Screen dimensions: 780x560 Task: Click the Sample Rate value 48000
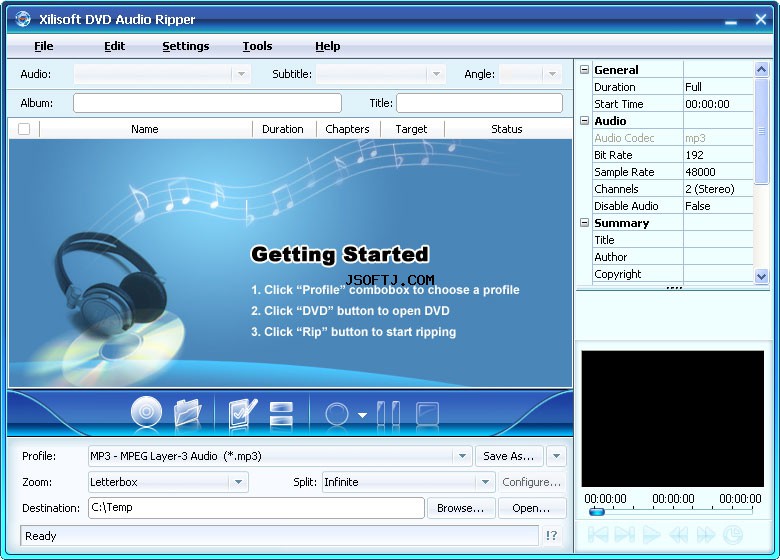[718, 172]
